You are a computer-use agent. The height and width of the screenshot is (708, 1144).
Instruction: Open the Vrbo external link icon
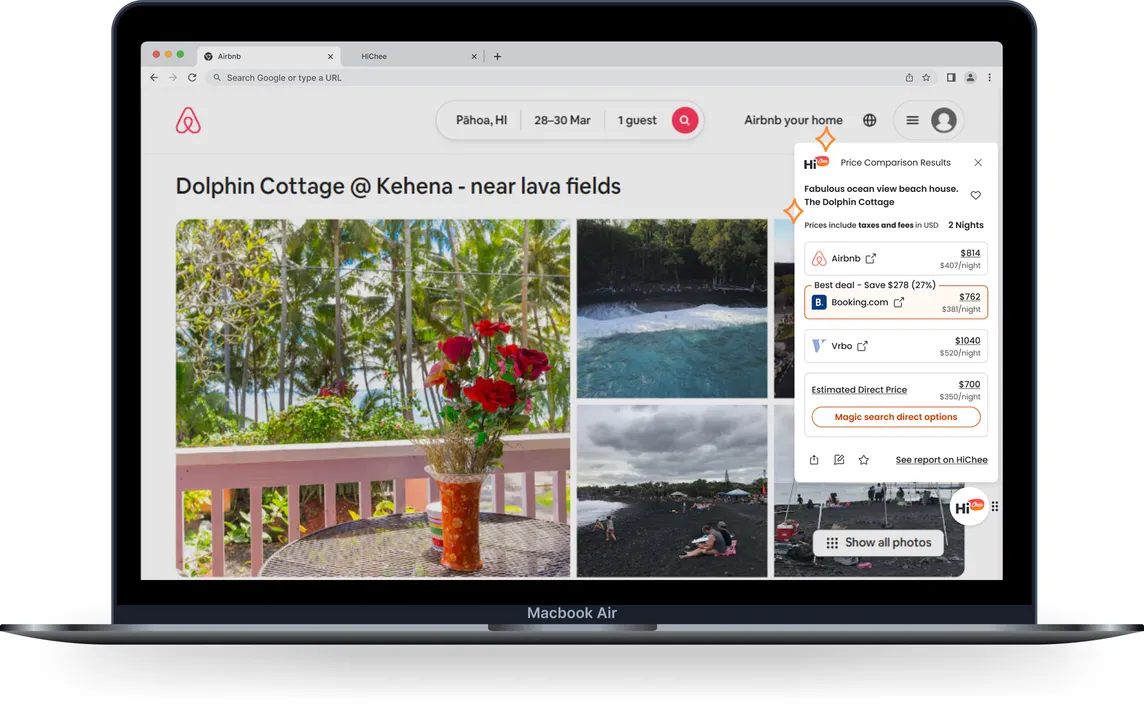pyautogui.click(x=862, y=346)
